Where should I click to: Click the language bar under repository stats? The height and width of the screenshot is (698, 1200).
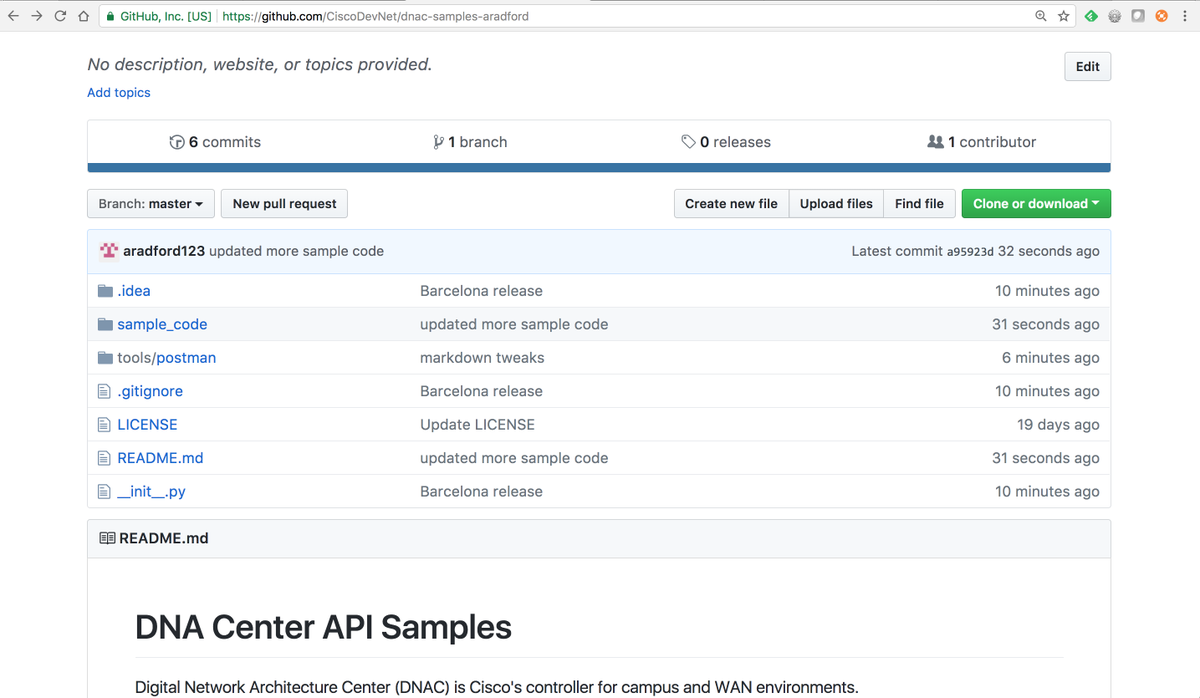click(599, 168)
